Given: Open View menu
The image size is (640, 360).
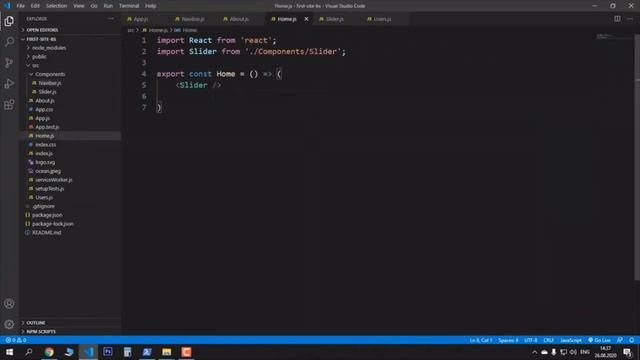Looking at the screenshot, I should [x=79, y=6].
